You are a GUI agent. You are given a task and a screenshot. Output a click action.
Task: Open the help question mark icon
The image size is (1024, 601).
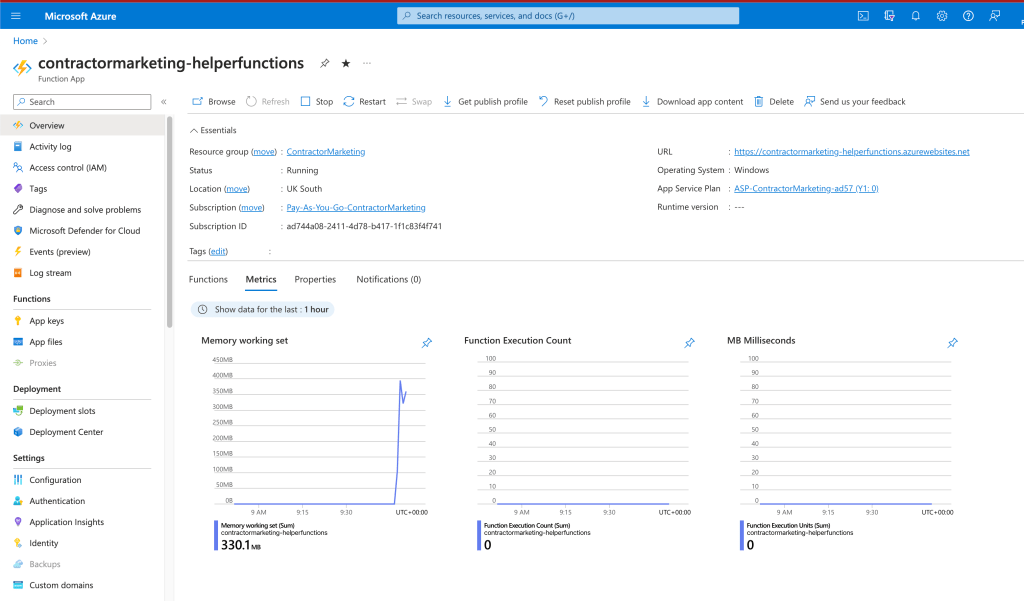[x=968, y=16]
